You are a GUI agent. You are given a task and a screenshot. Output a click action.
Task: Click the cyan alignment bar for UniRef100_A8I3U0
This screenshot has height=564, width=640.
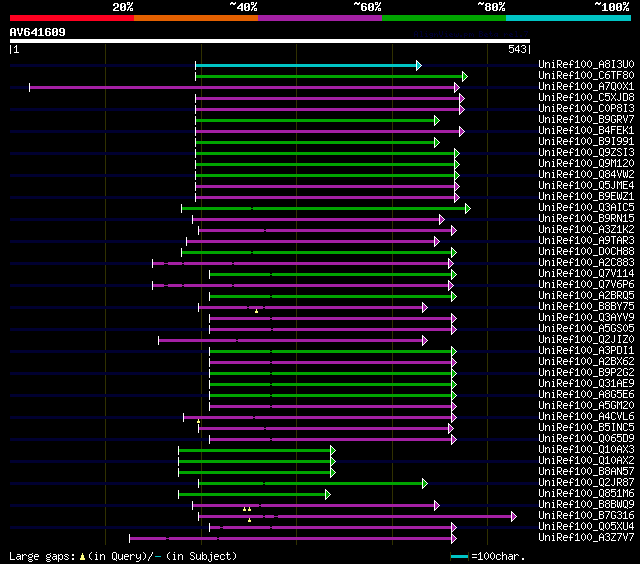308,65
